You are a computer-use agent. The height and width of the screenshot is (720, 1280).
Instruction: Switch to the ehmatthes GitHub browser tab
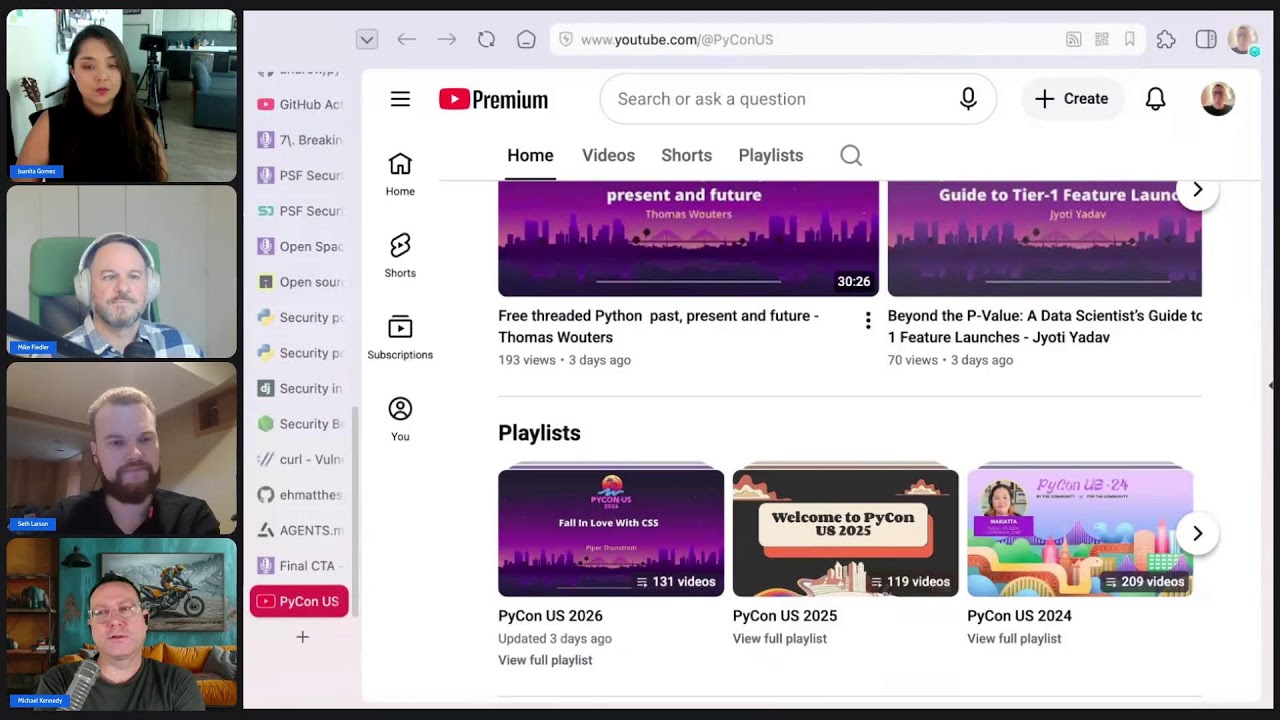(x=299, y=495)
